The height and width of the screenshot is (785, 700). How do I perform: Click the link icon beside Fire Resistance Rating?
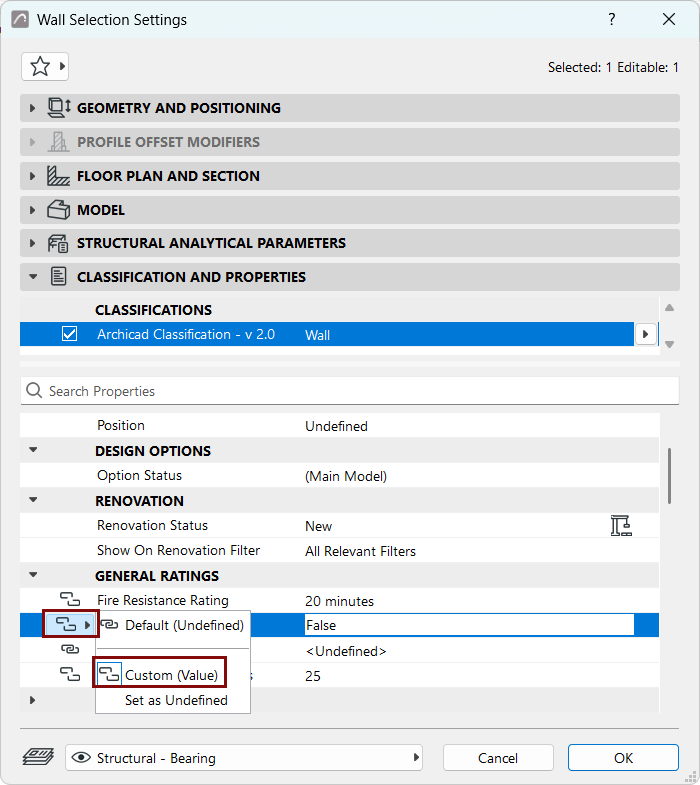[70, 599]
